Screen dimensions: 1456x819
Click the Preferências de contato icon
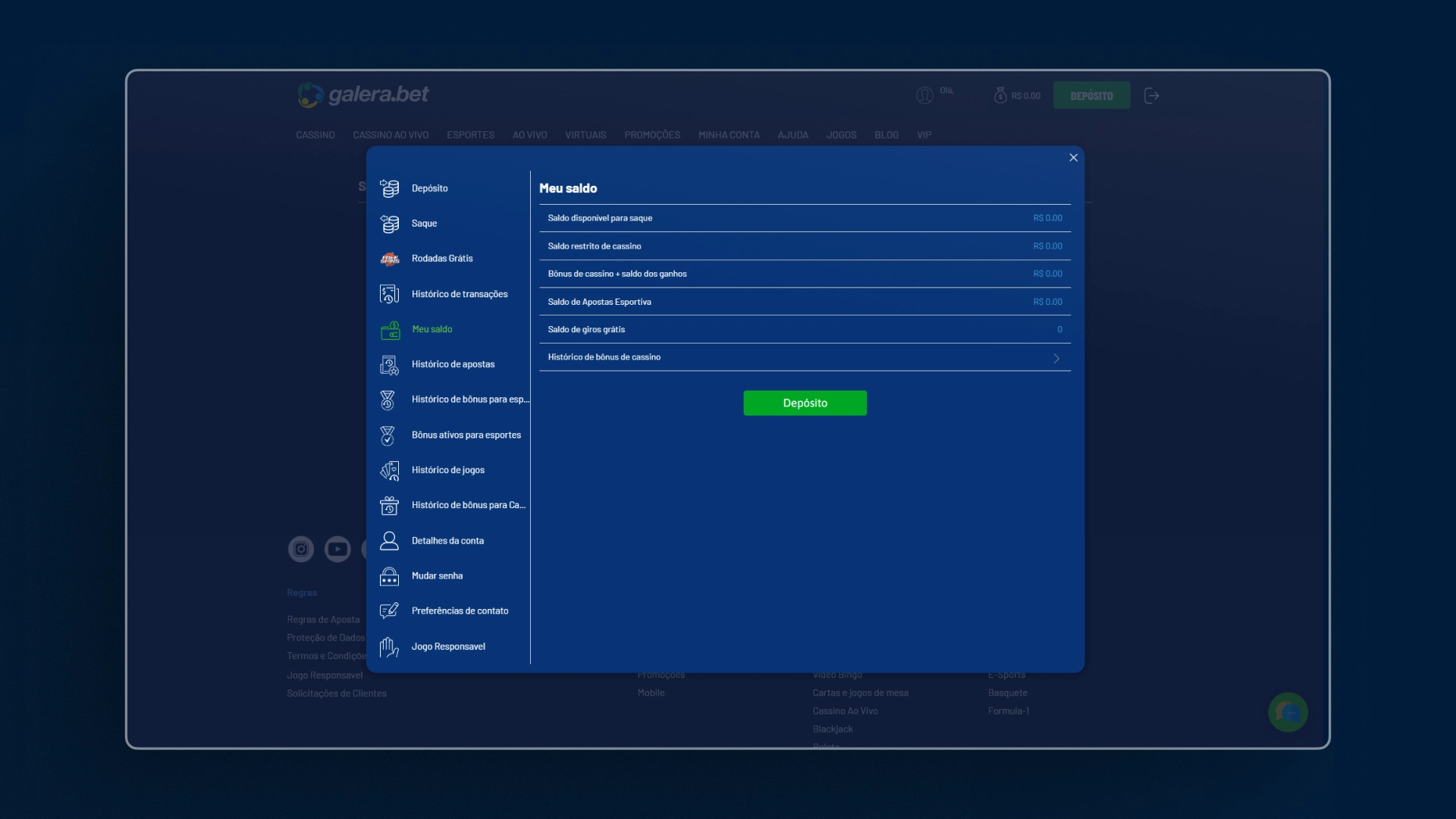coord(389,611)
